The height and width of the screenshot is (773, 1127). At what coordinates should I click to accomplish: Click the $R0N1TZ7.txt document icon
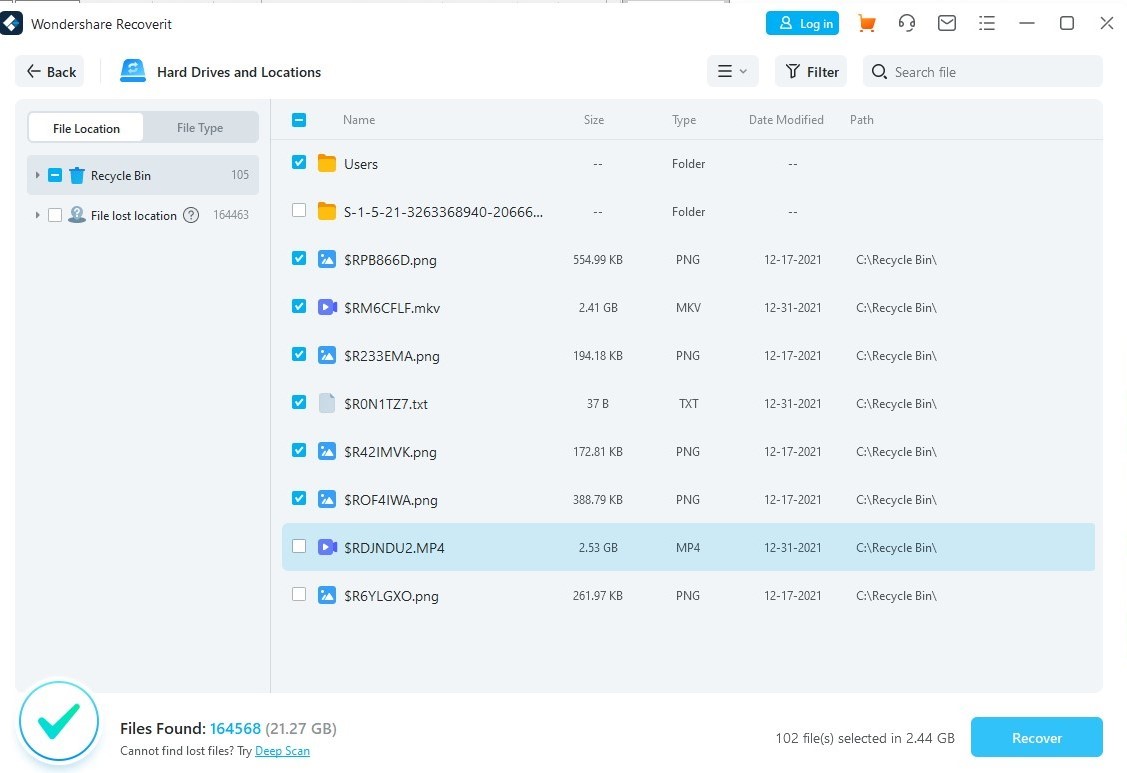click(x=327, y=403)
